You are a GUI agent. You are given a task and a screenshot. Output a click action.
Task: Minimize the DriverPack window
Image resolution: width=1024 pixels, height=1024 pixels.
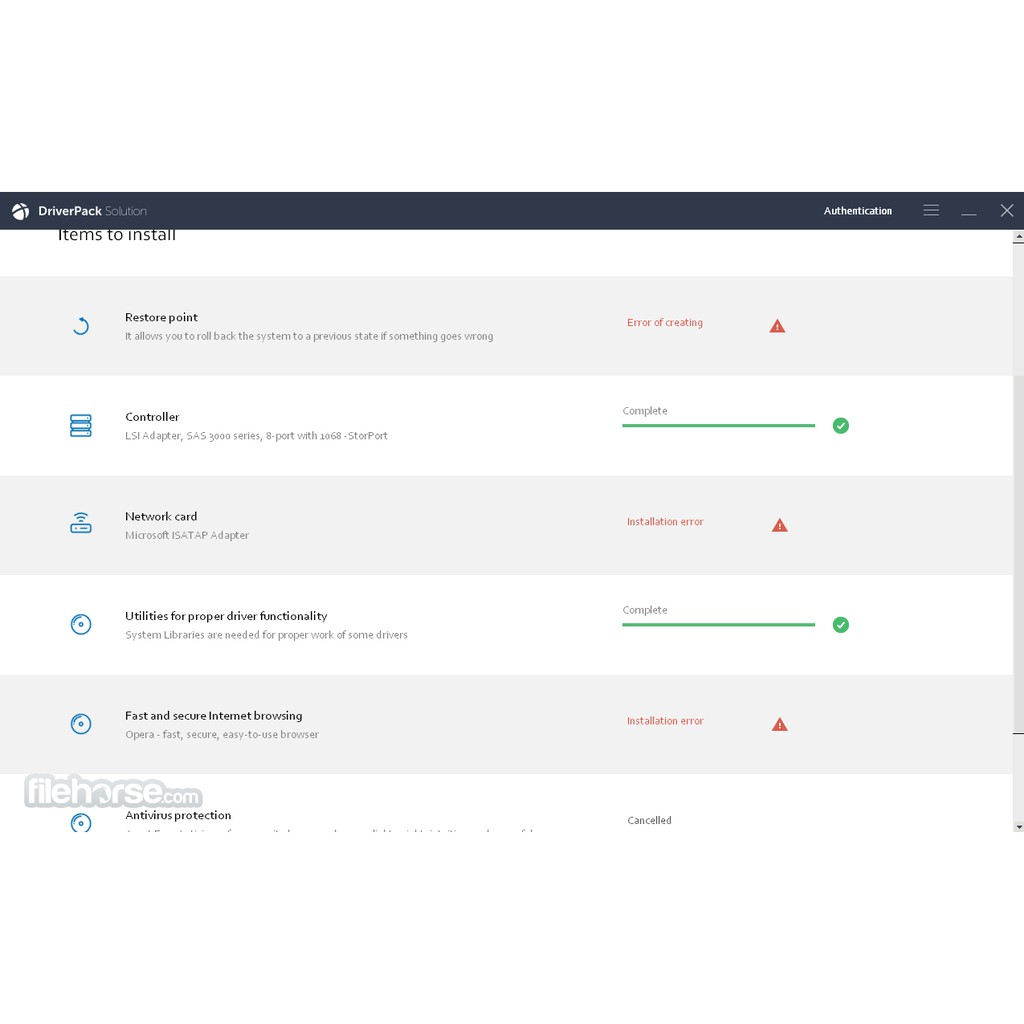tap(968, 211)
